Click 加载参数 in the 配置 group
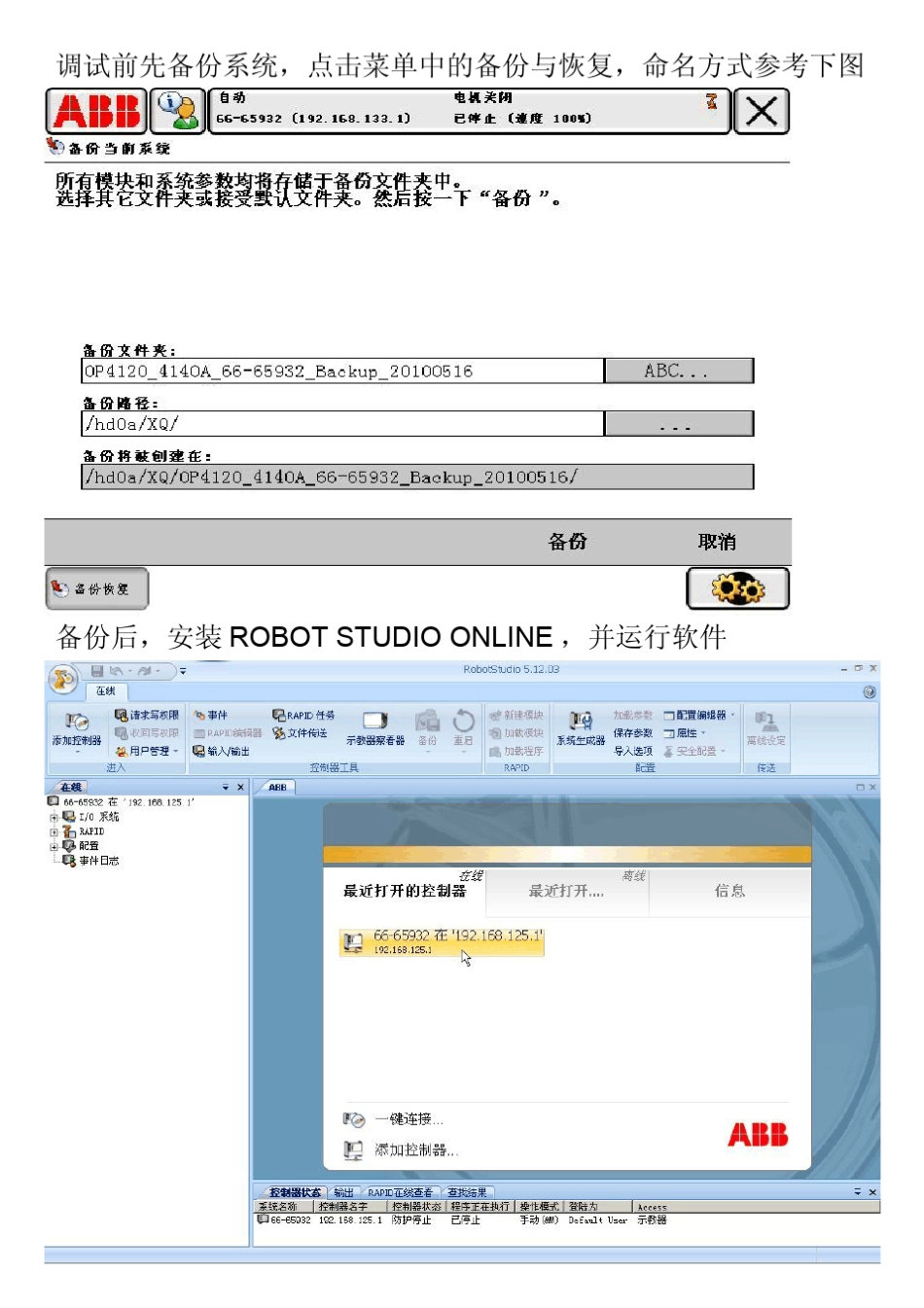 pyautogui.click(x=633, y=715)
